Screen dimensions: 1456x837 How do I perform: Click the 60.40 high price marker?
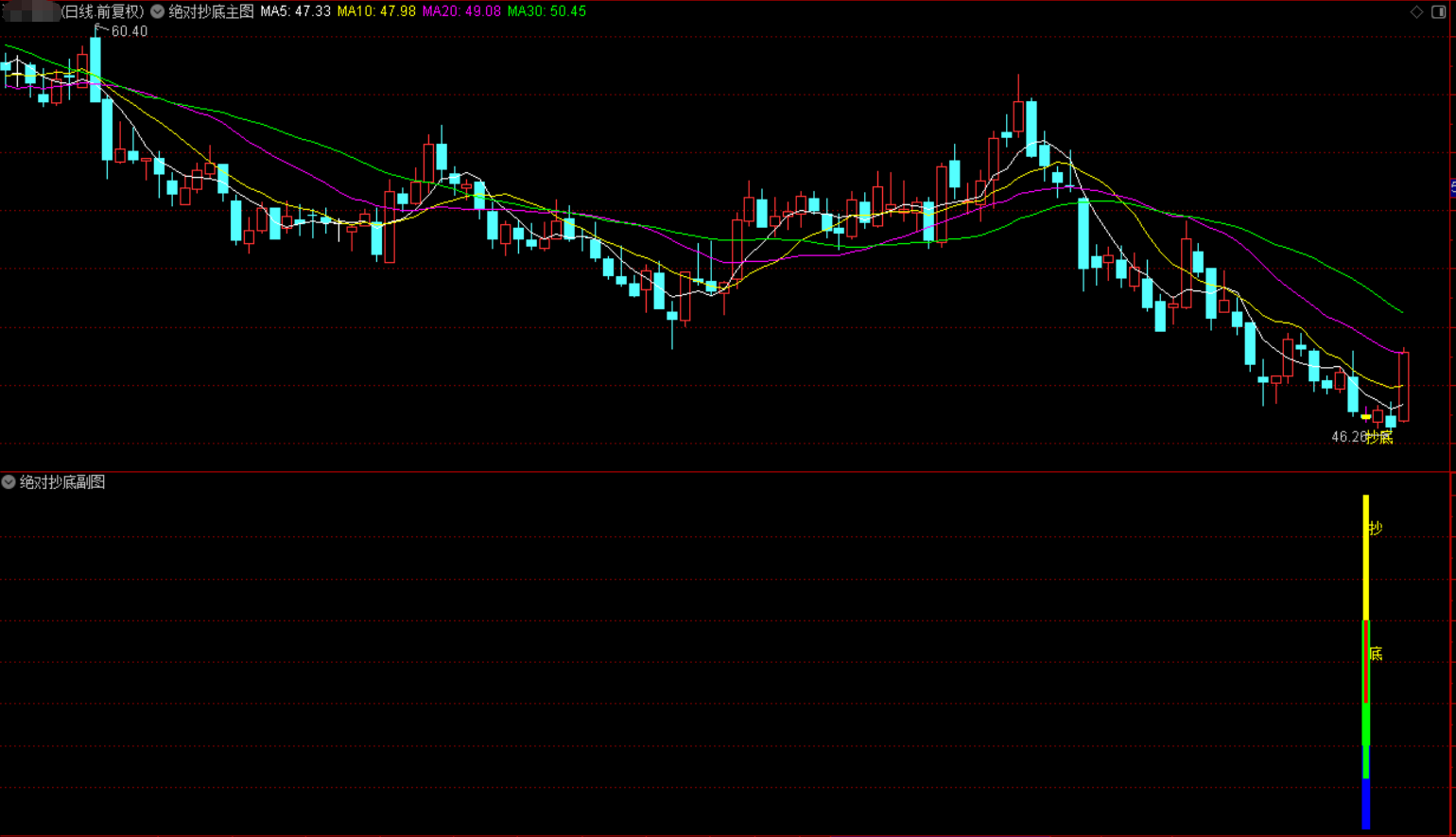click(x=129, y=31)
